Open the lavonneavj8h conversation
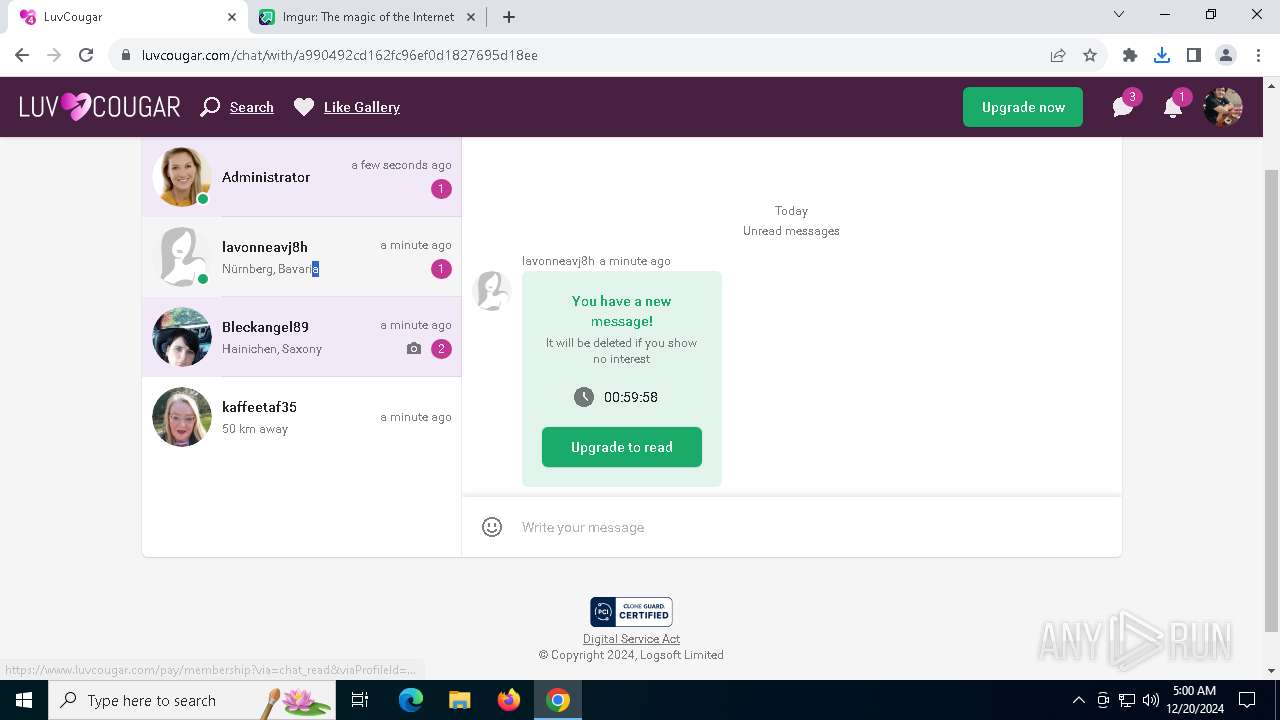The width and height of the screenshot is (1280, 720). click(301, 257)
